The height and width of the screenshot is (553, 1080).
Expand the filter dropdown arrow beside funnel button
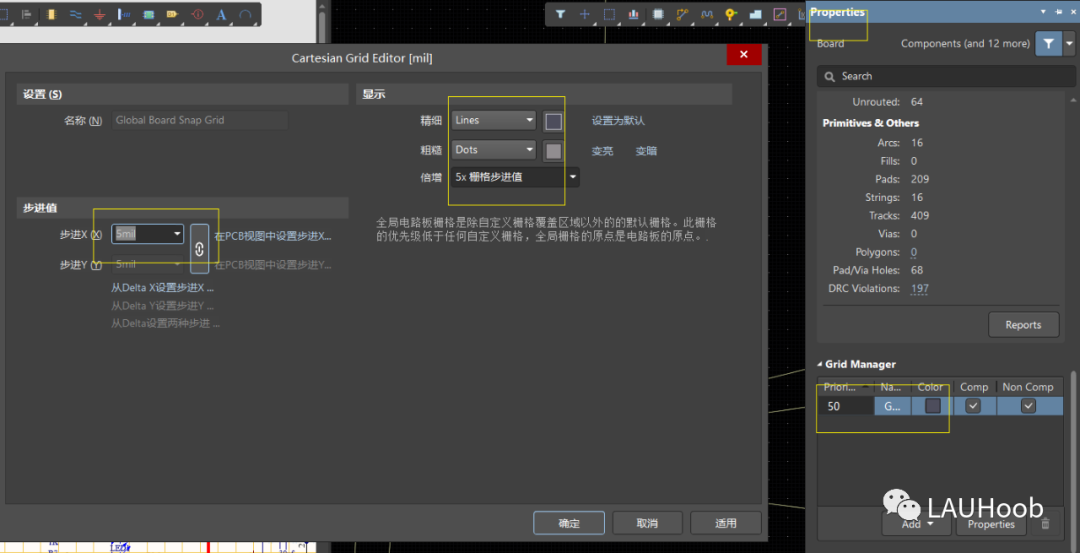[x=1069, y=43]
